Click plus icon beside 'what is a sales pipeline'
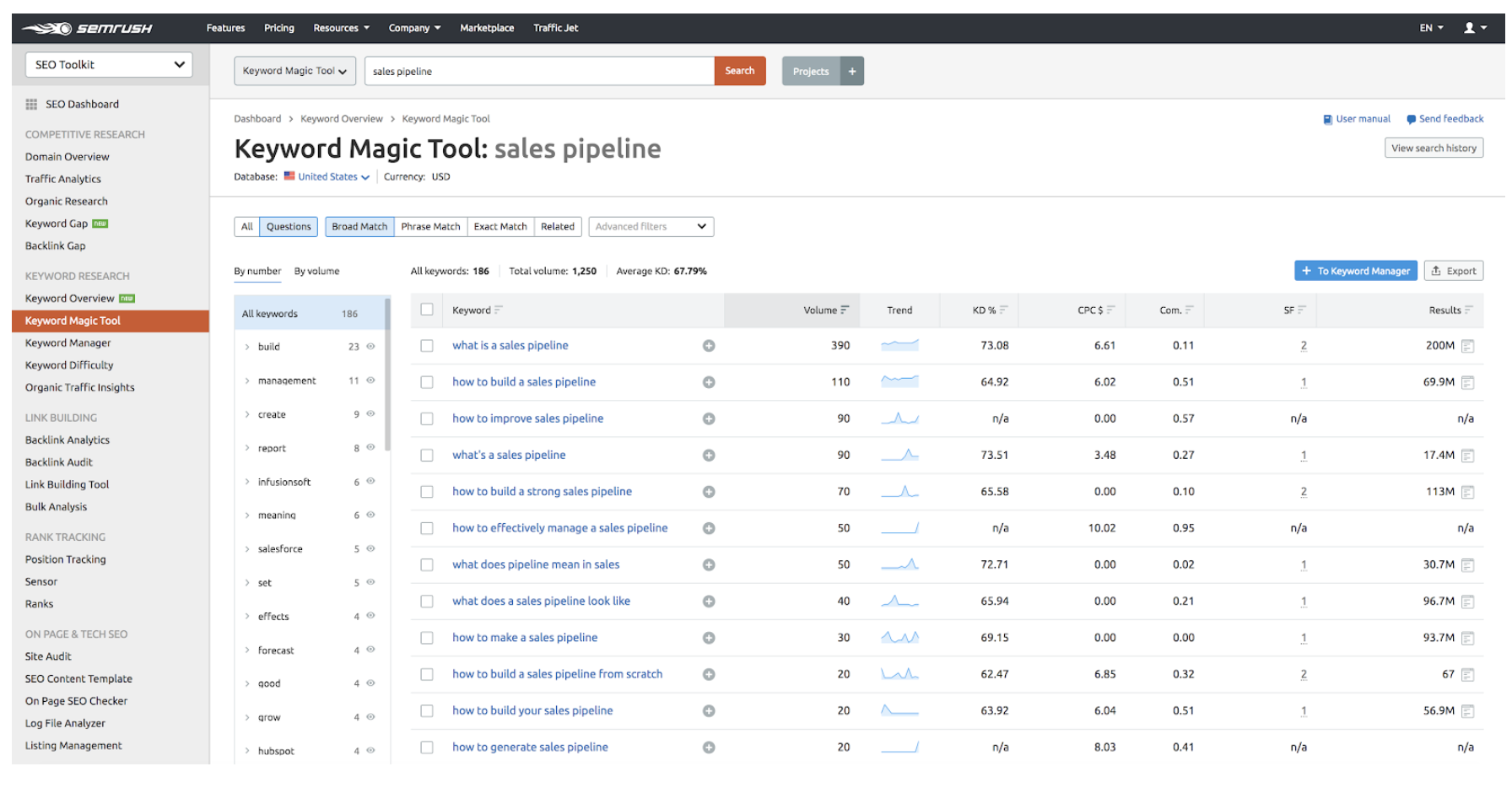The width and height of the screenshot is (1512, 788). 709,346
